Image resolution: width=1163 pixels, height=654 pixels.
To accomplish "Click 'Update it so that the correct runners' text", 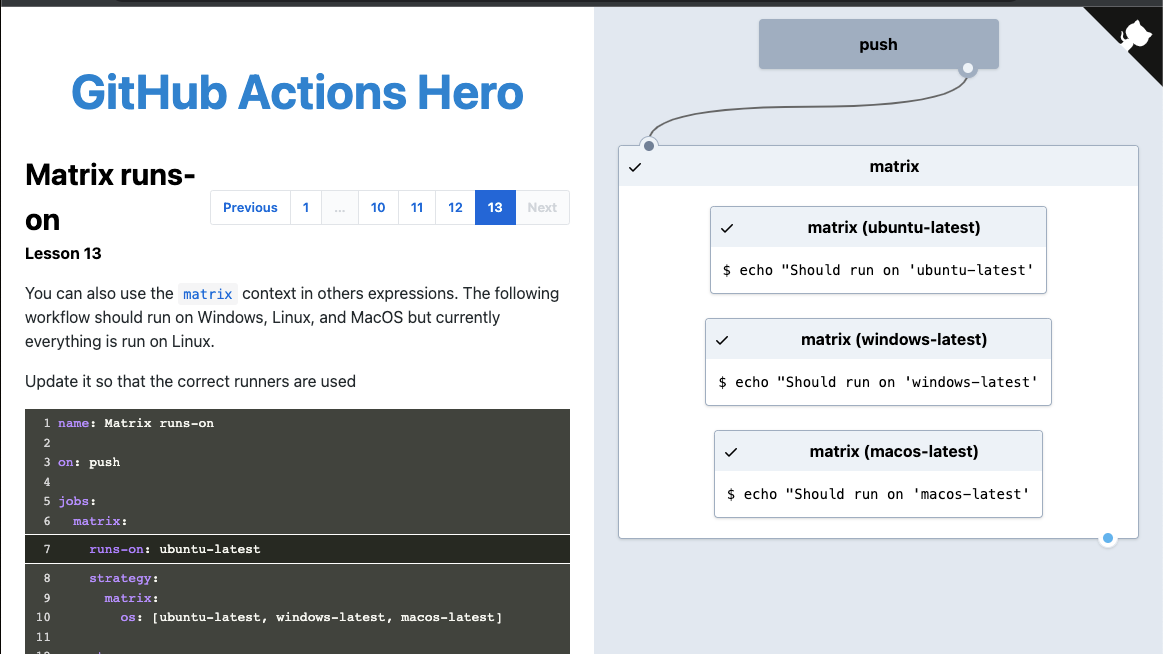I will (x=191, y=381).
